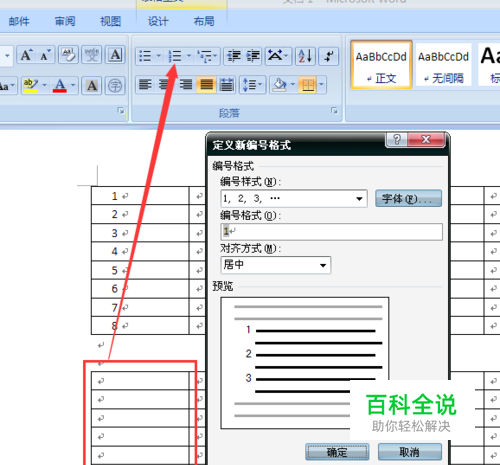The width and height of the screenshot is (500, 465).
Task: Click the Shading paint bucket icon
Action: 279,85
